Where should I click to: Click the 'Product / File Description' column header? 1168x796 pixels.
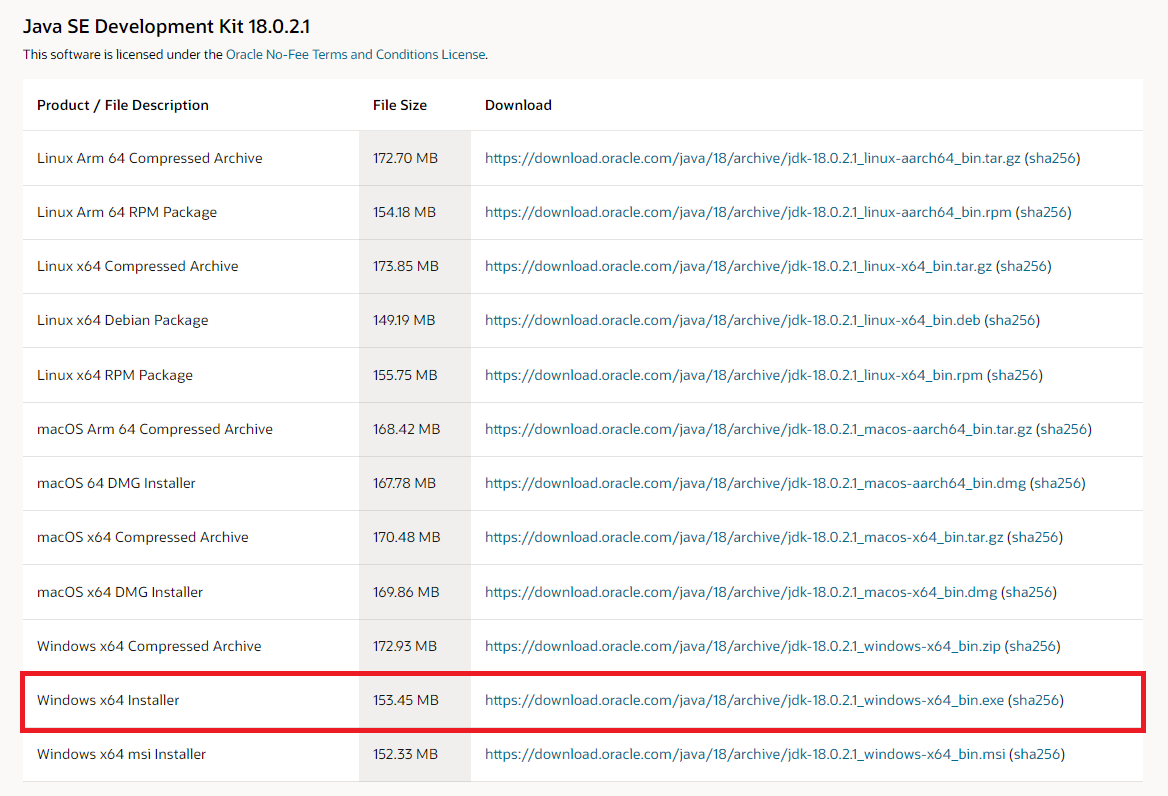coord(123,105)
